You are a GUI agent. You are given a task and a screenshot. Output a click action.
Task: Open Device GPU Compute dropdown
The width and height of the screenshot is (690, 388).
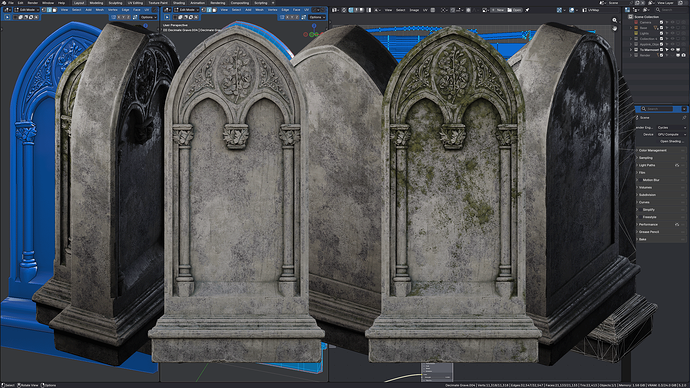point(672,135)
